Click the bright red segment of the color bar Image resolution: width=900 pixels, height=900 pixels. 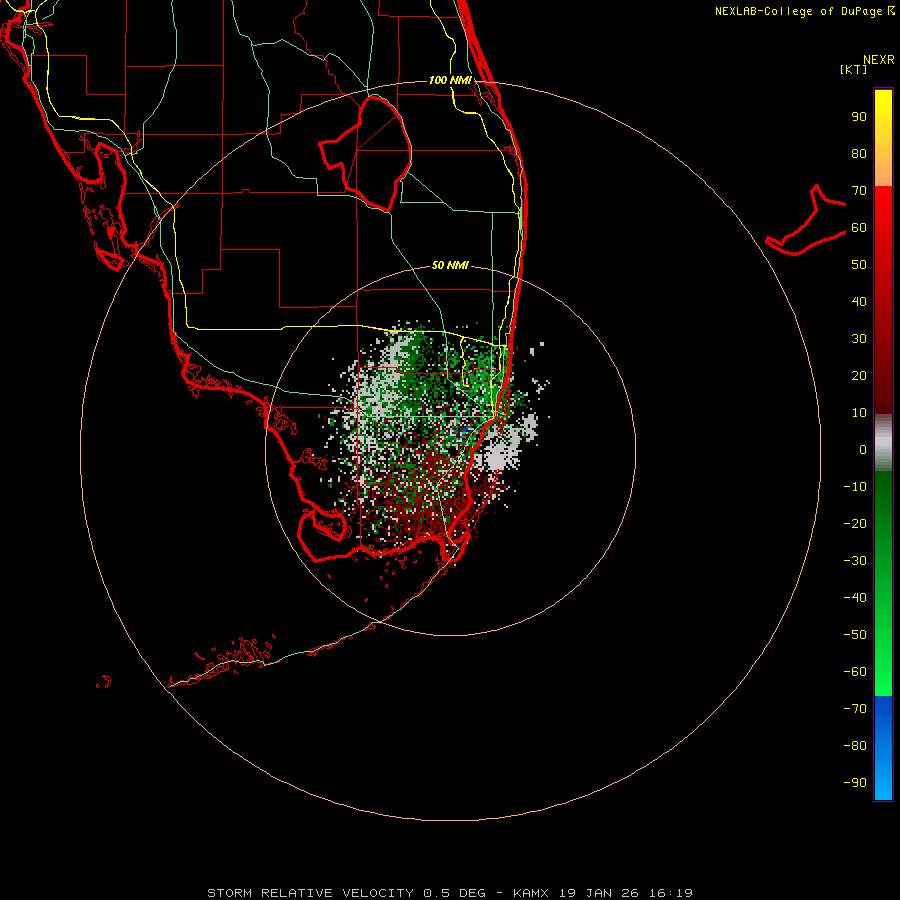click(x=883, y=218)
